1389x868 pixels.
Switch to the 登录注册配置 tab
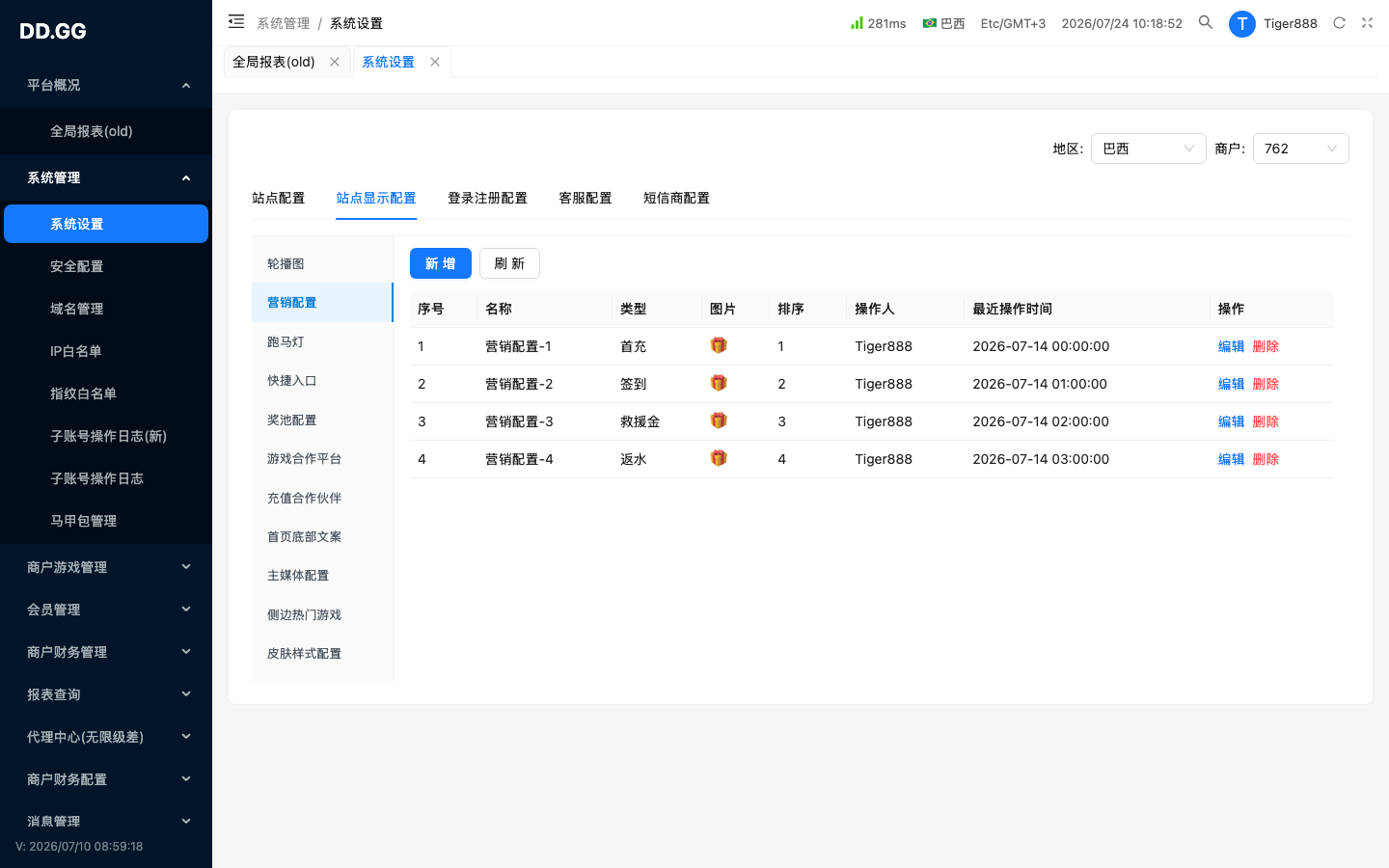pyautogui.click(x=487, y=198)
